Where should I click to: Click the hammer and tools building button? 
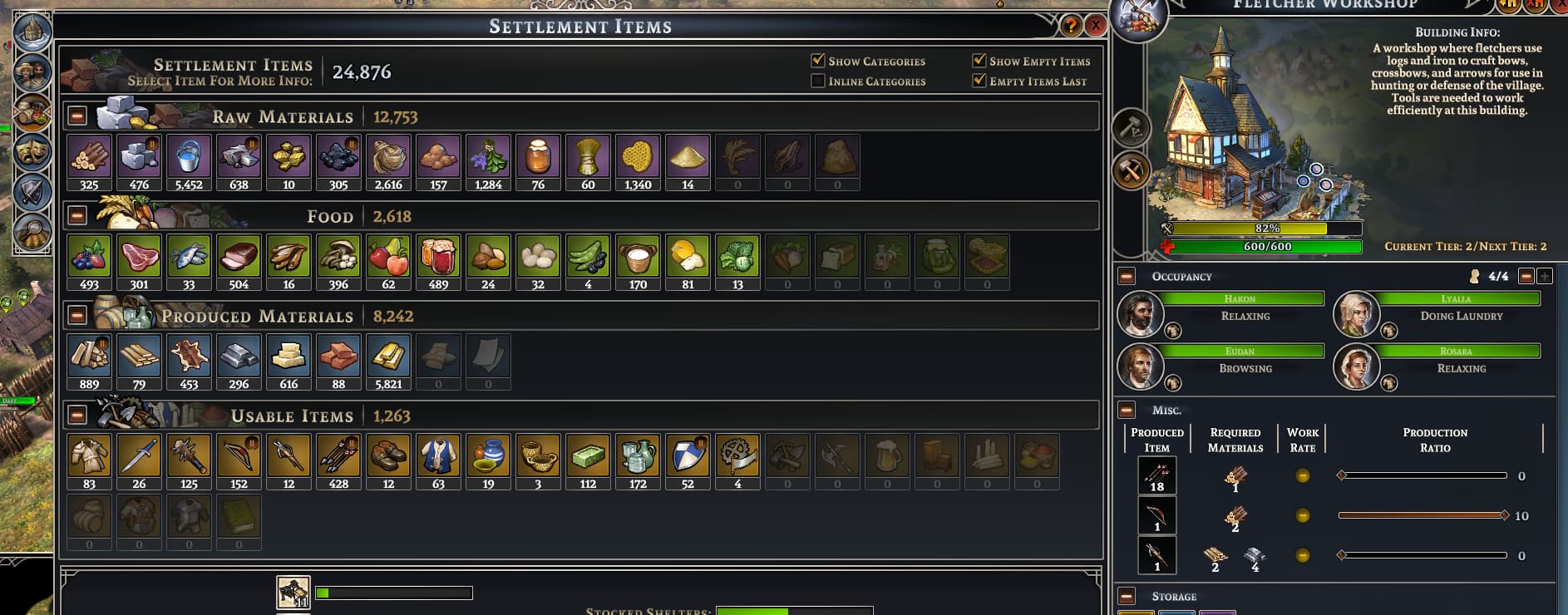coord(1131,170)
